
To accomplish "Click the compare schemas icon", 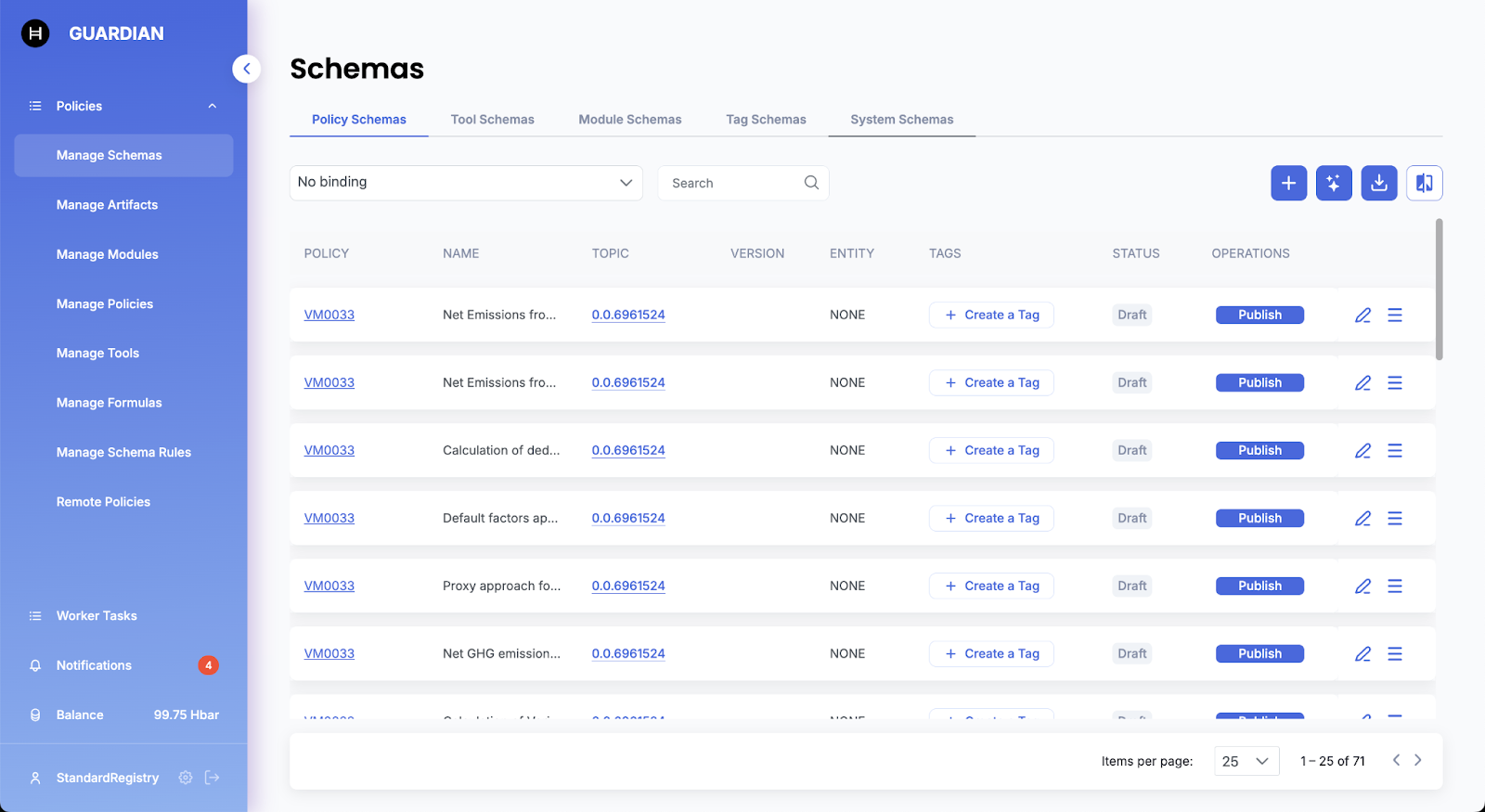I will pos(1424,183).
